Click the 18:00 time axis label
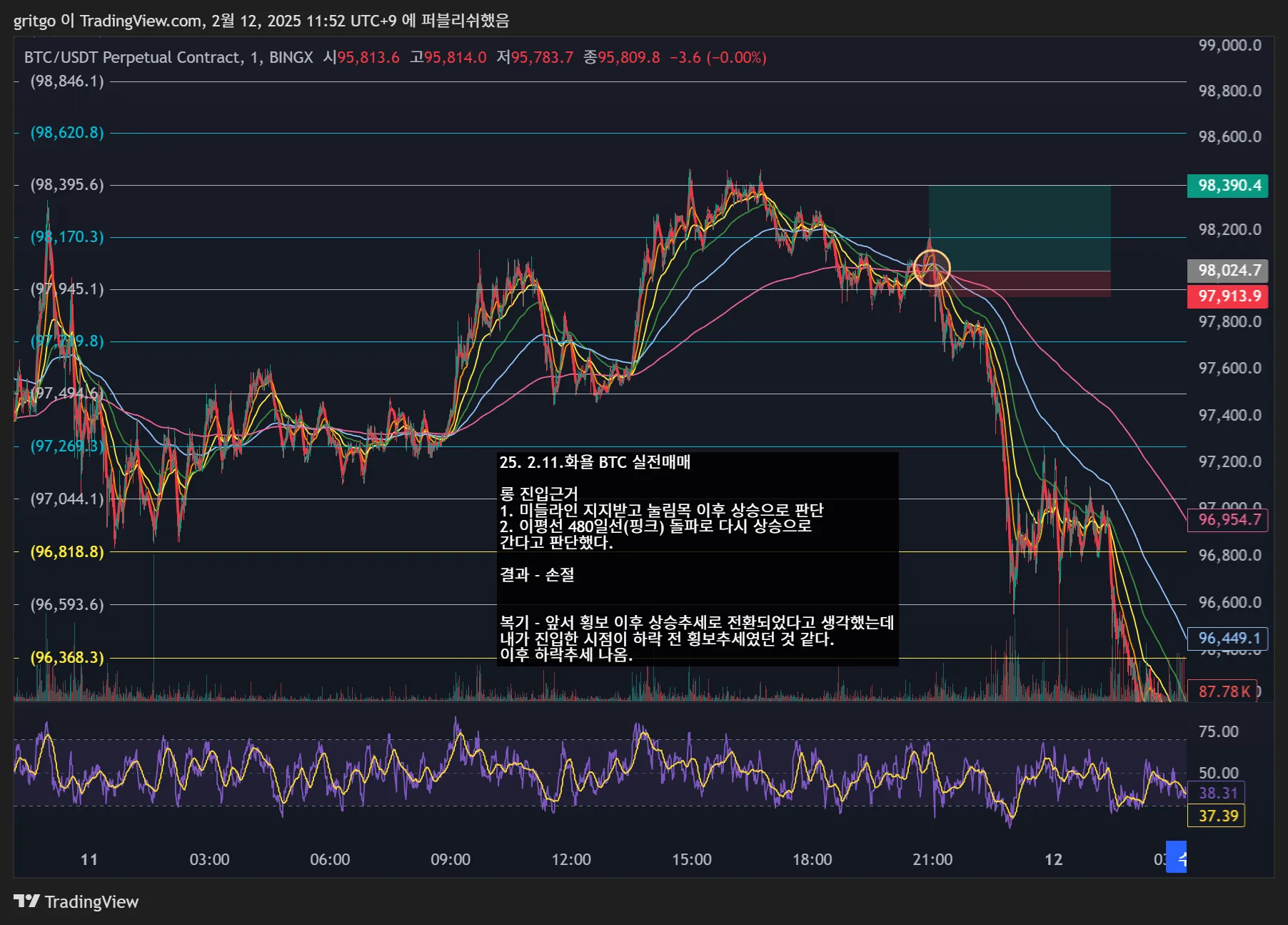This screenshot has width=1288, height=925. pos(812,859)
